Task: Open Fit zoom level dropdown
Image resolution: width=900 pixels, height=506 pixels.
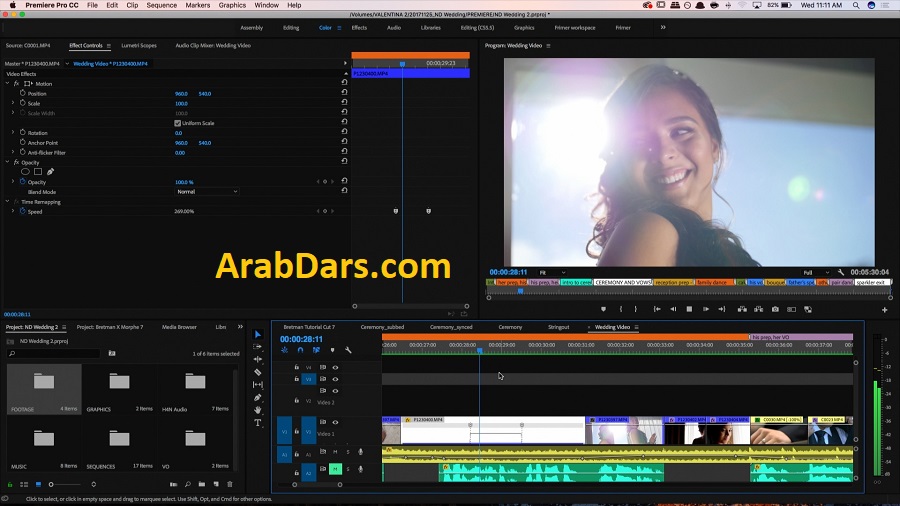Action: (552, 273)
